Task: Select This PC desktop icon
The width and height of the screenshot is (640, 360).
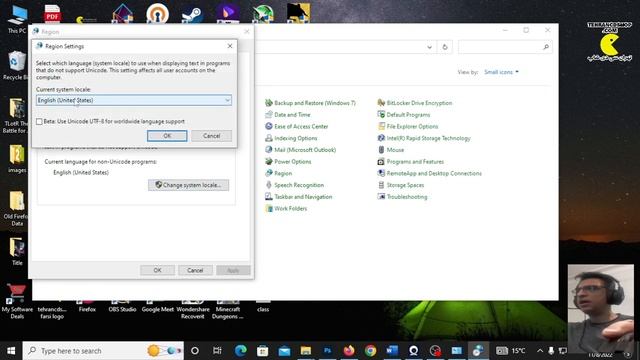Action: [17, 19]
